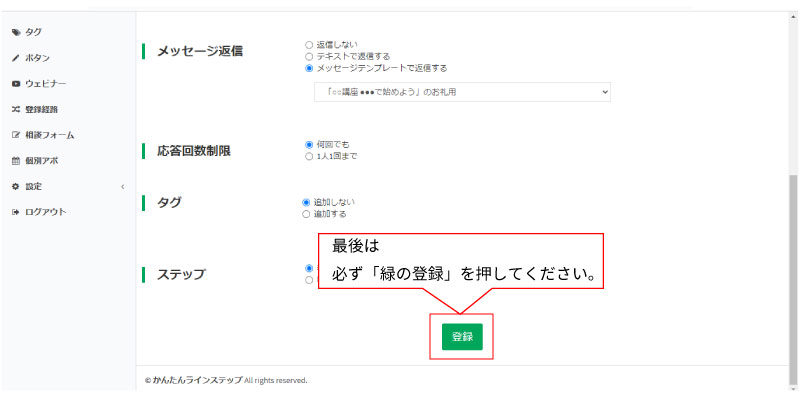Select ログアウト to sign out
This screenshot has width=800, height=398.
pos(45,212)
